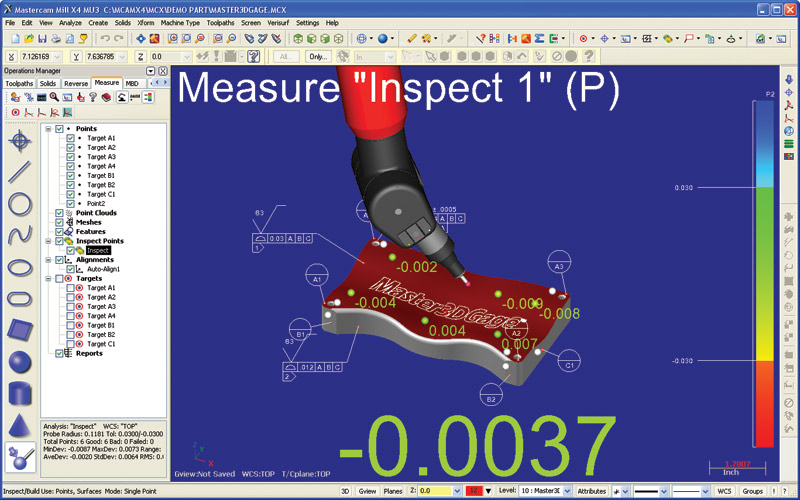Click the color scale icon in Measure toolbar
The height and width of the screenshot is (500, 800).
tap(148, 97)
